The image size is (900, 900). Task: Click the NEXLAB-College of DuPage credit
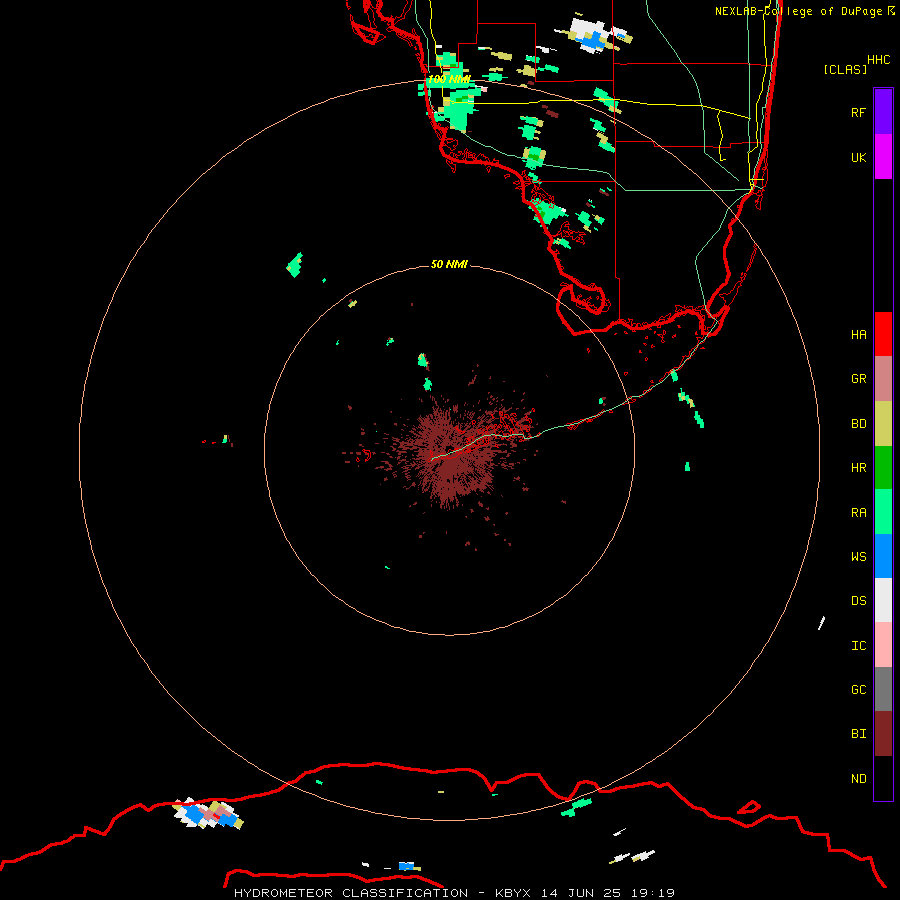click(x=804, y=11)
